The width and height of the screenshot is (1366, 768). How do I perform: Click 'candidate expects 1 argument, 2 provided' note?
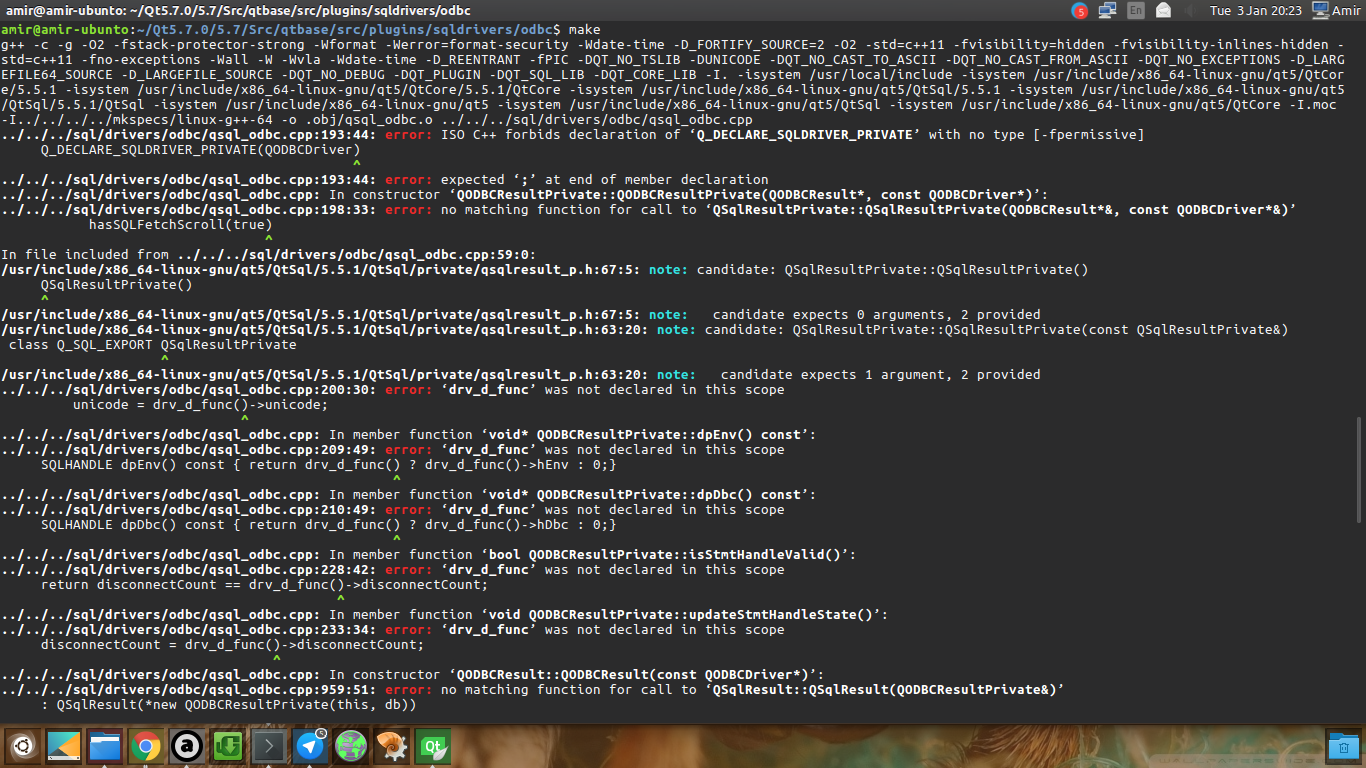(x=880, y=375)
